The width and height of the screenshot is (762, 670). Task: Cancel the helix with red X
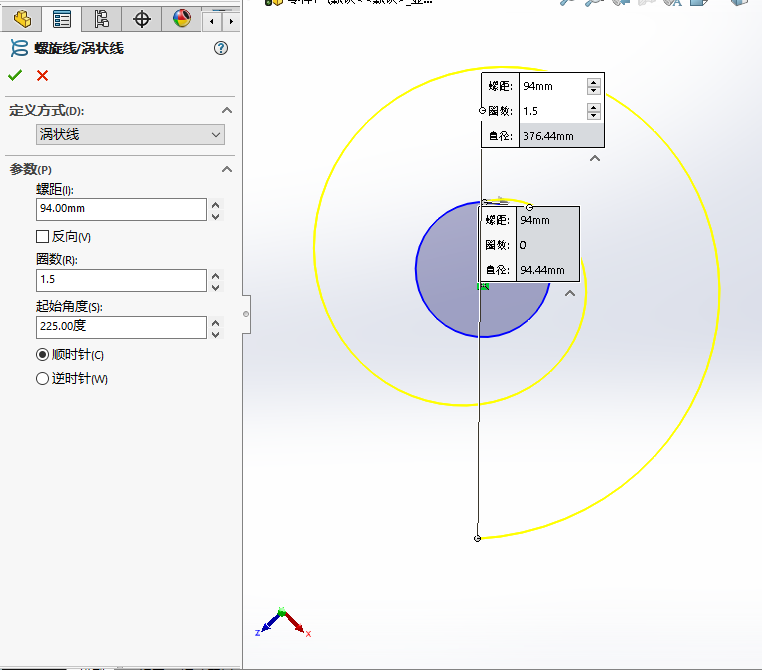pos(42,75)
